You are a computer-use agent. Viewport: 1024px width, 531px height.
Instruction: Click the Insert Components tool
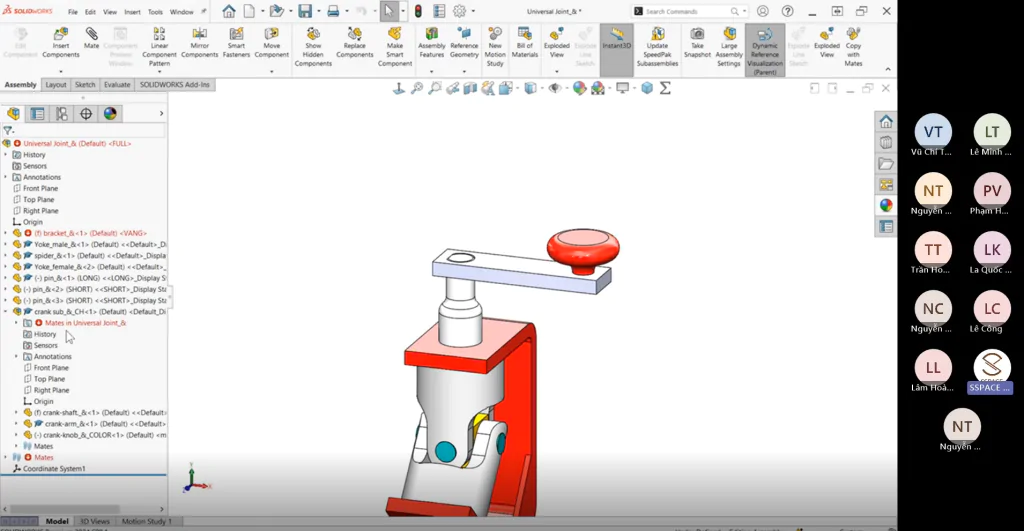[60, 42]
